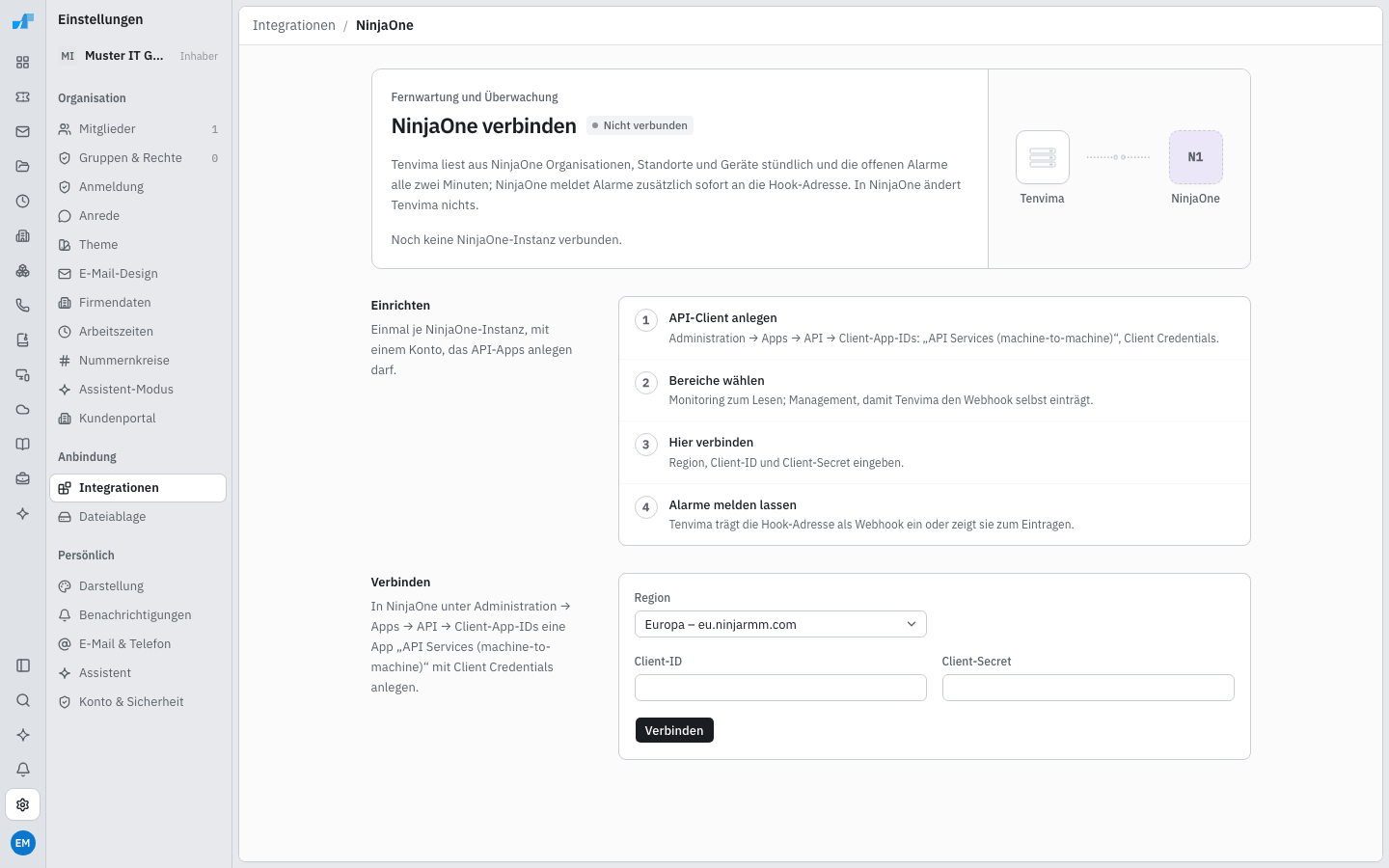Click the Tenvima logo at top of rail
Viewport: 1389px width, 868px height.
(23, 21)
